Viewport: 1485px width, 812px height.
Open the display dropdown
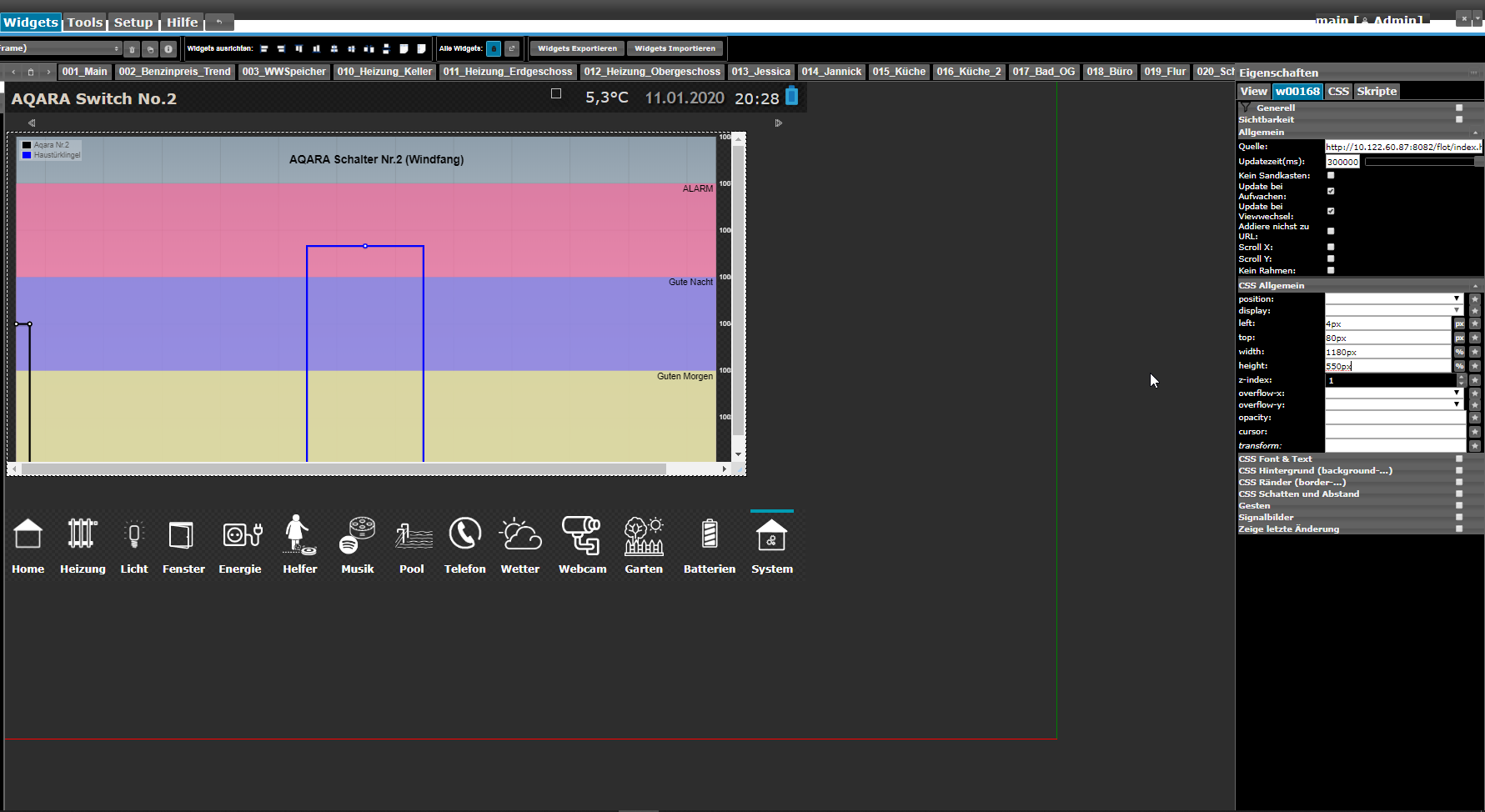pos(1394,310)
